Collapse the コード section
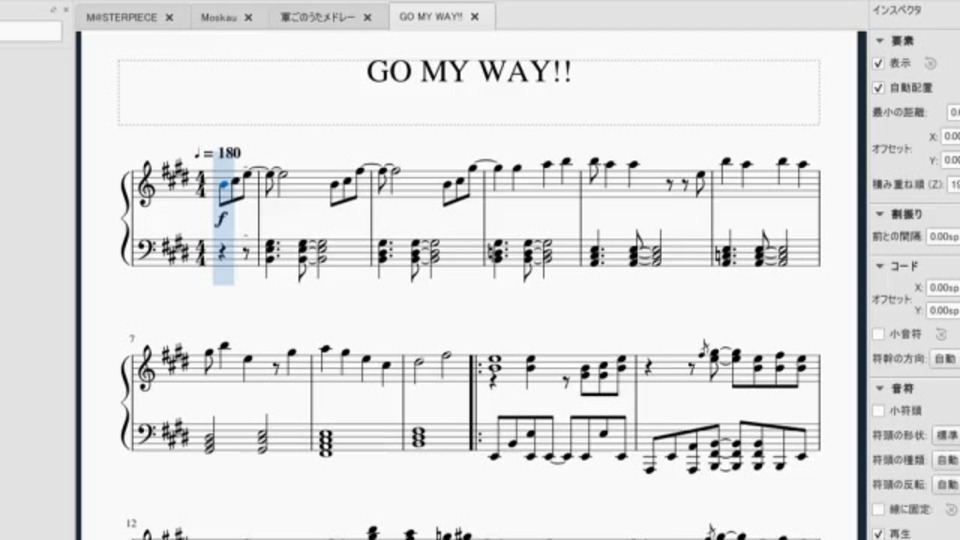The height and width of the screenshot is (540, 960). pyautogui.click(x=880, y=266)
